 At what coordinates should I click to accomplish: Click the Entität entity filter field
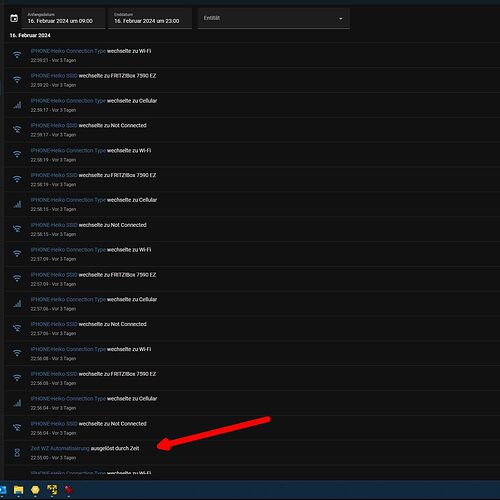click(273, 18)
